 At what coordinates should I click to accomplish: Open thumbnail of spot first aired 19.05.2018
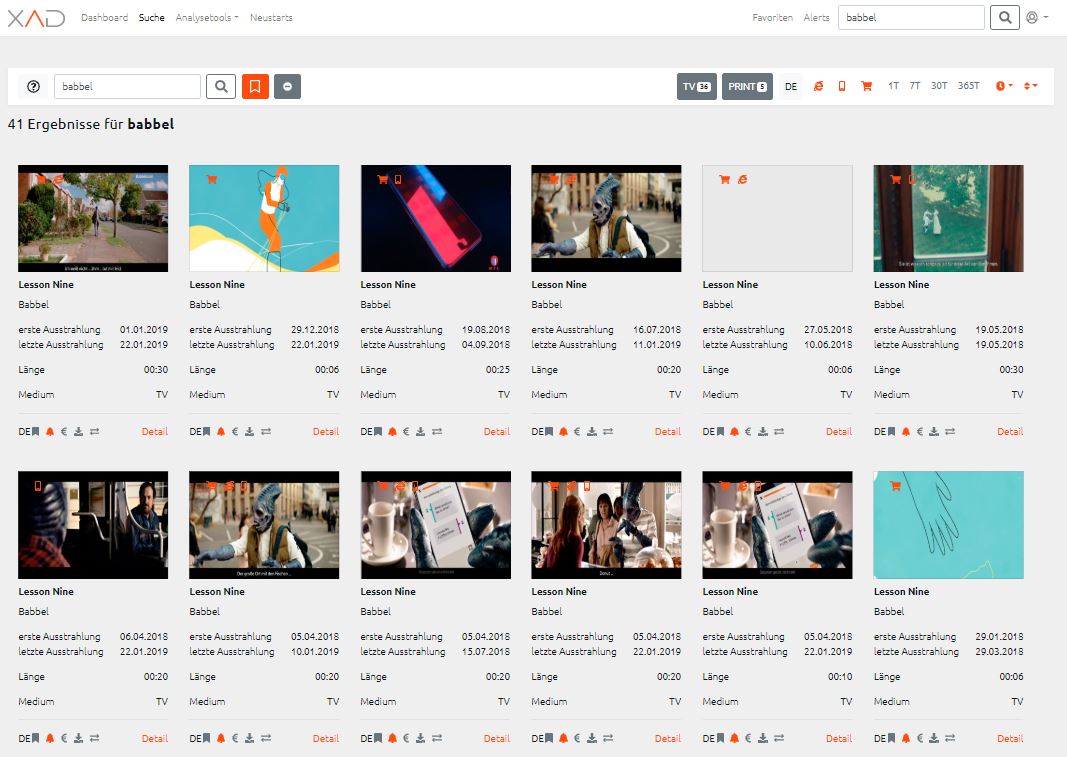949,219
